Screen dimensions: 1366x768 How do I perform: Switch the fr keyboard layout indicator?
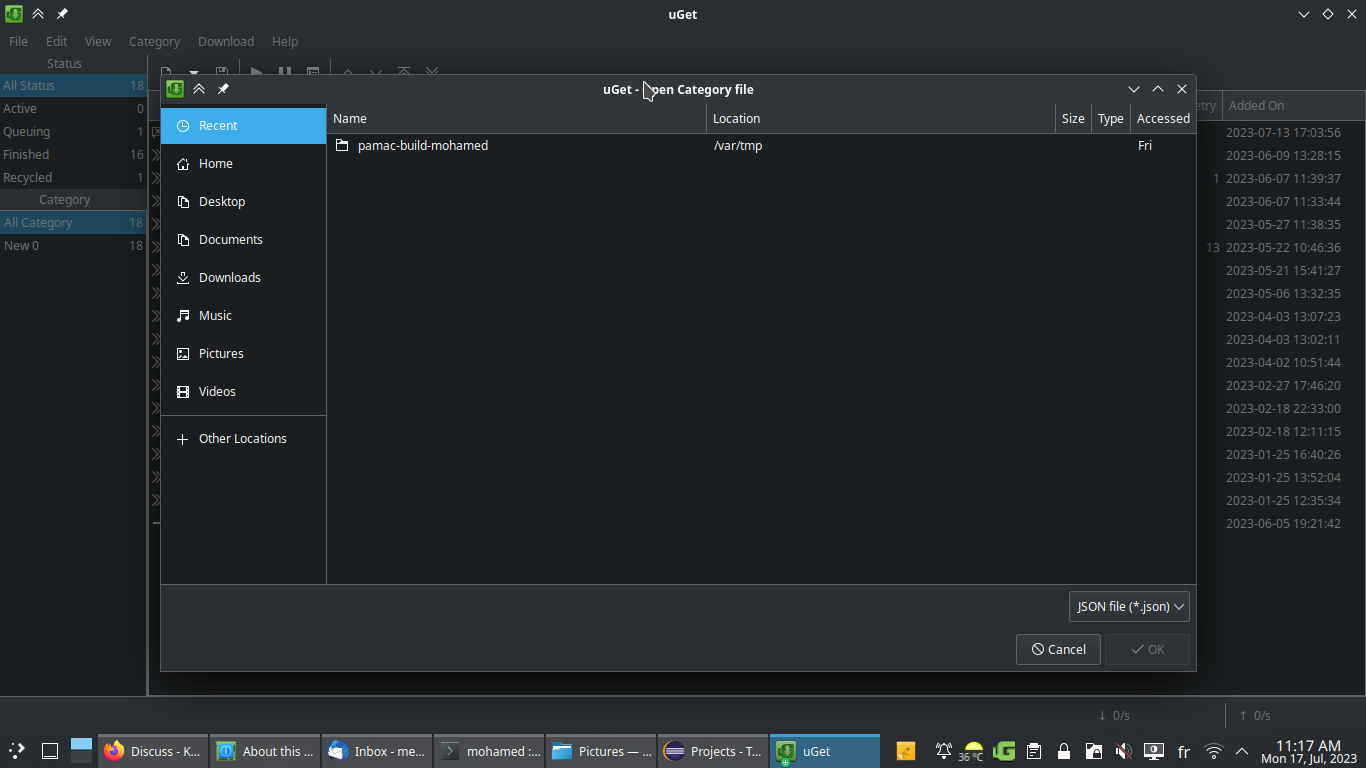[x=1184, y=751]
